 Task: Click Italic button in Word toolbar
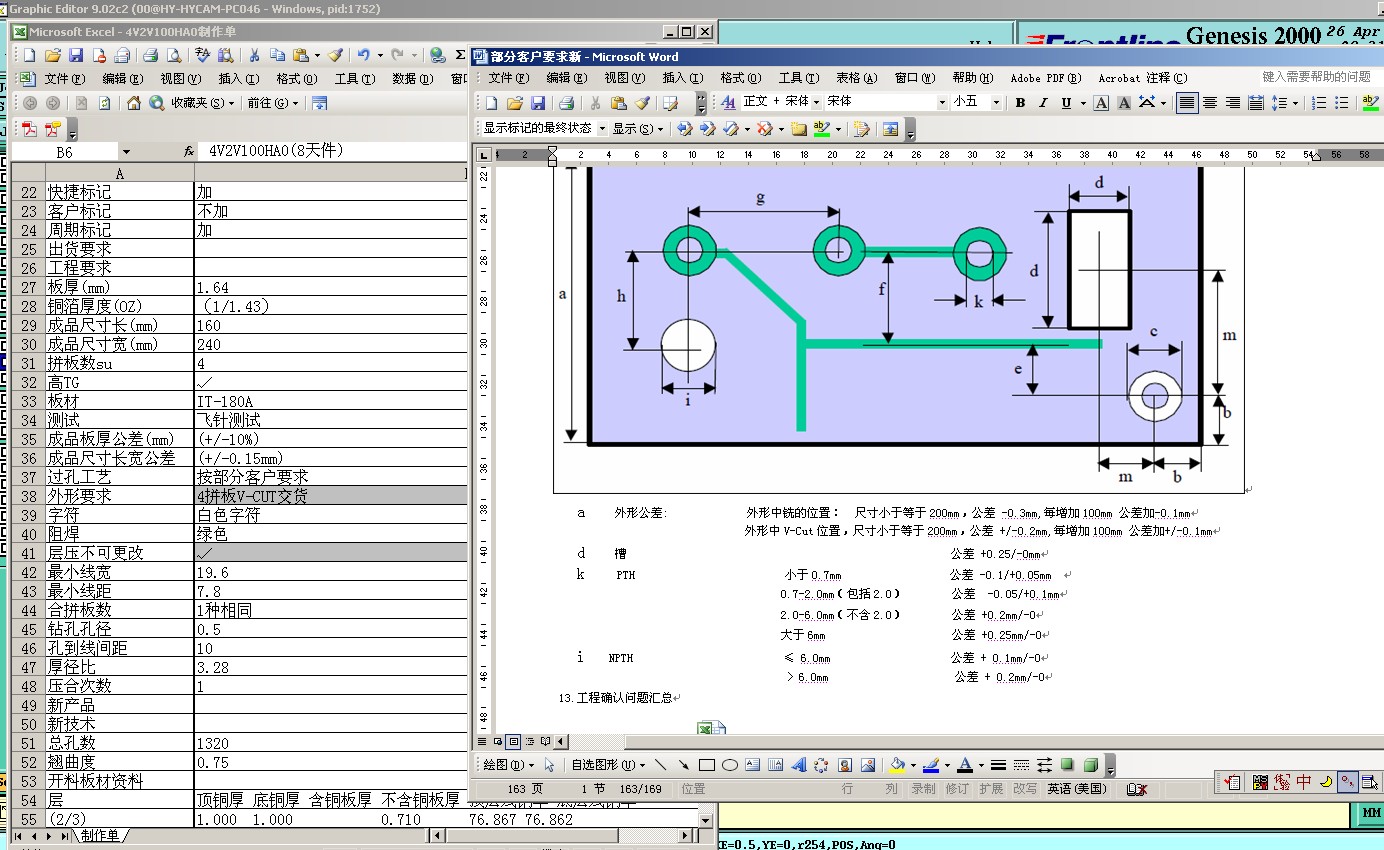click(x=1043, y=102)
